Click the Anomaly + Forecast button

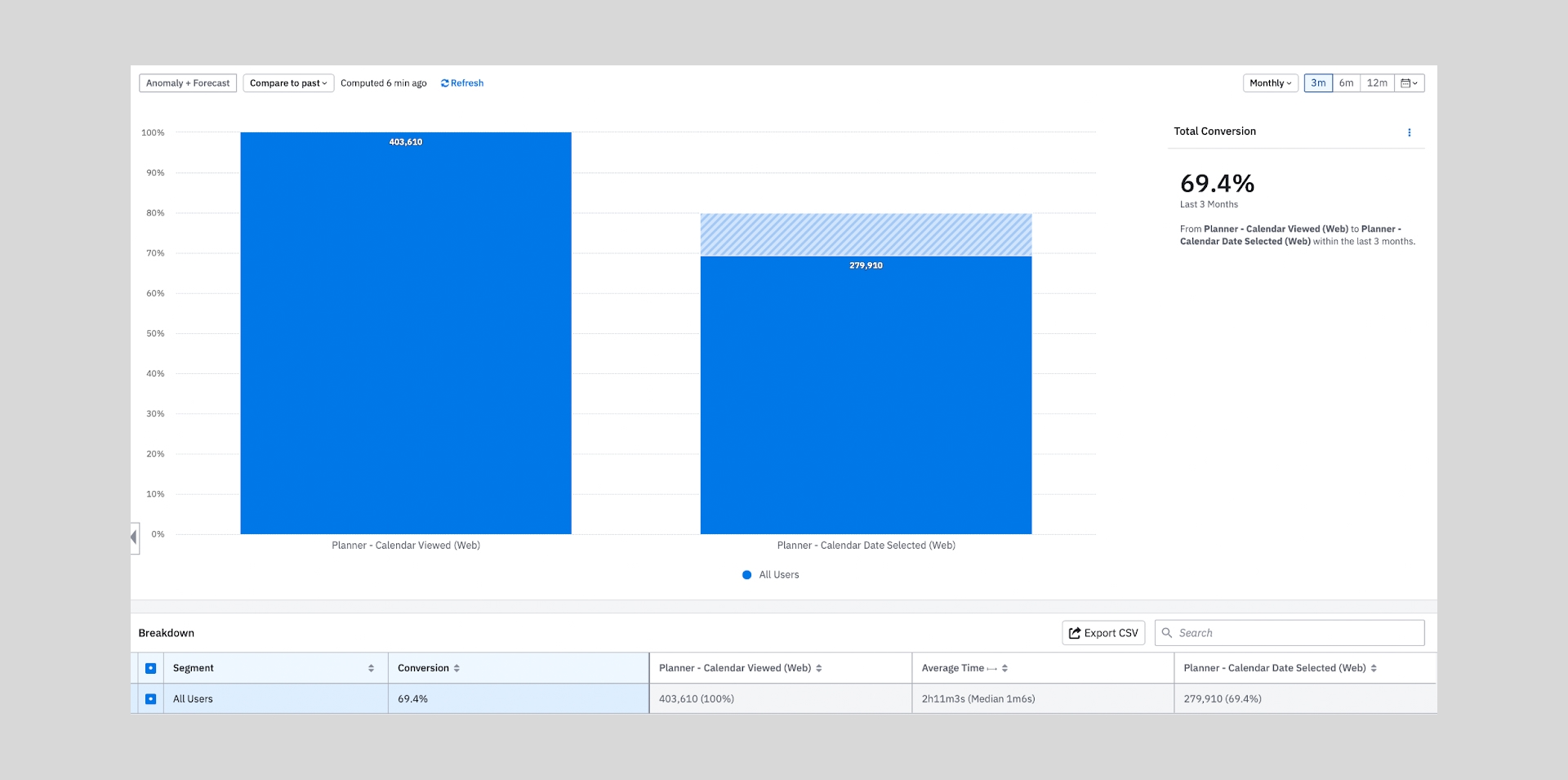click(188, 83)
